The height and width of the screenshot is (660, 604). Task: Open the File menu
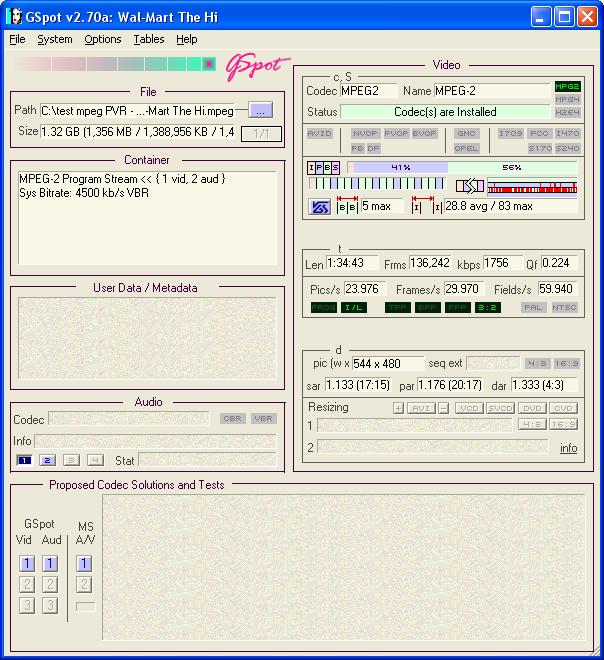[x=17, y=39]
